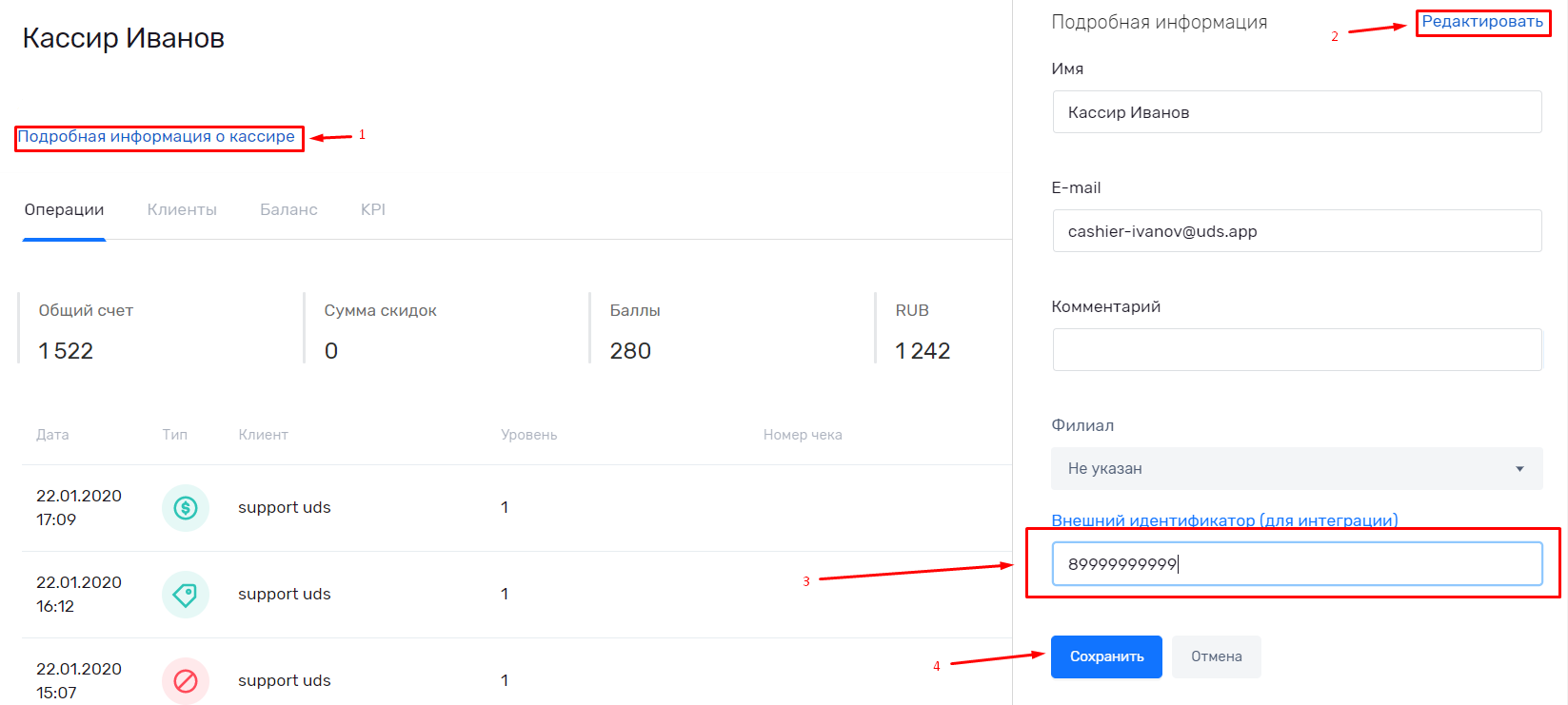This screenshot has width=1568, height=705.
Task: Switch to the Клиенты tab
Action: (x=182, y=209)
